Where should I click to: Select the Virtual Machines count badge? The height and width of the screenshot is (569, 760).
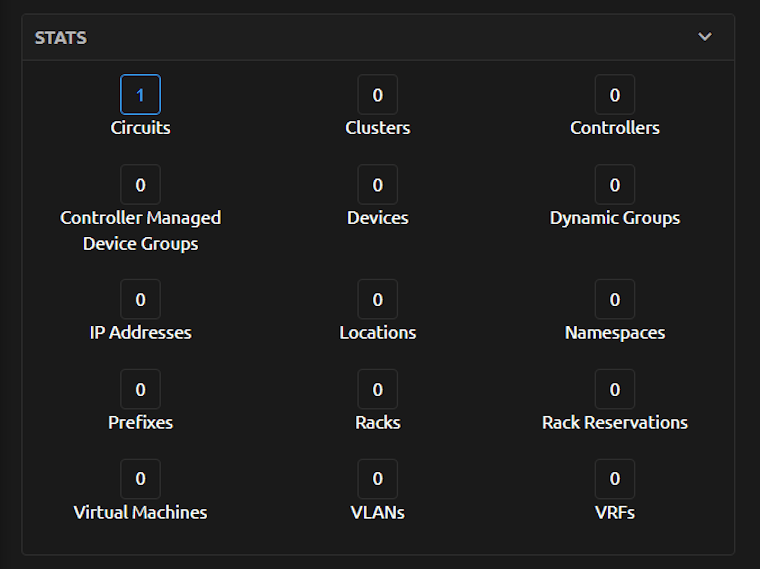point(140,479)
